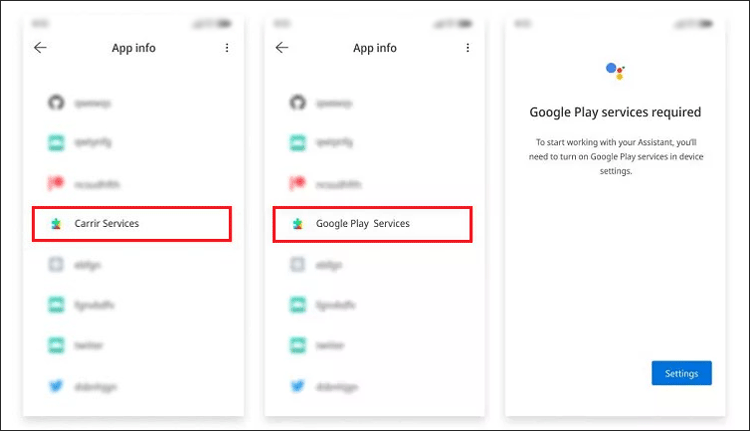Image resolution: width=750 pixels, height=431 pixels.
Task: Tap the Google Play Services puzzle-piece icon
Action: [298, 223]
